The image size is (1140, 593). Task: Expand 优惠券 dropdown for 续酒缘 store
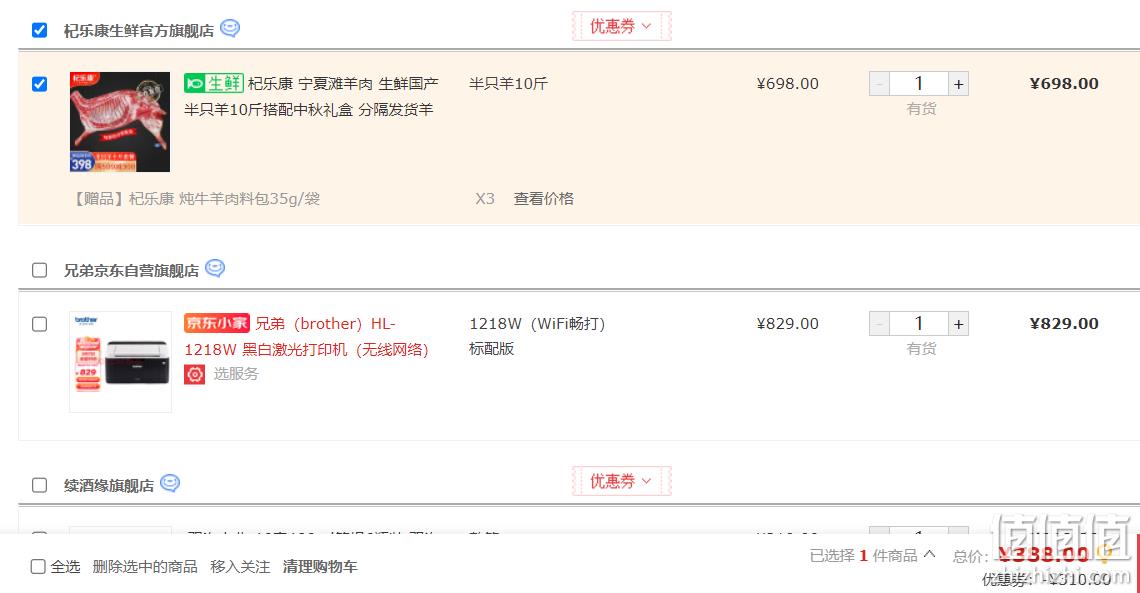pos(621,481)
